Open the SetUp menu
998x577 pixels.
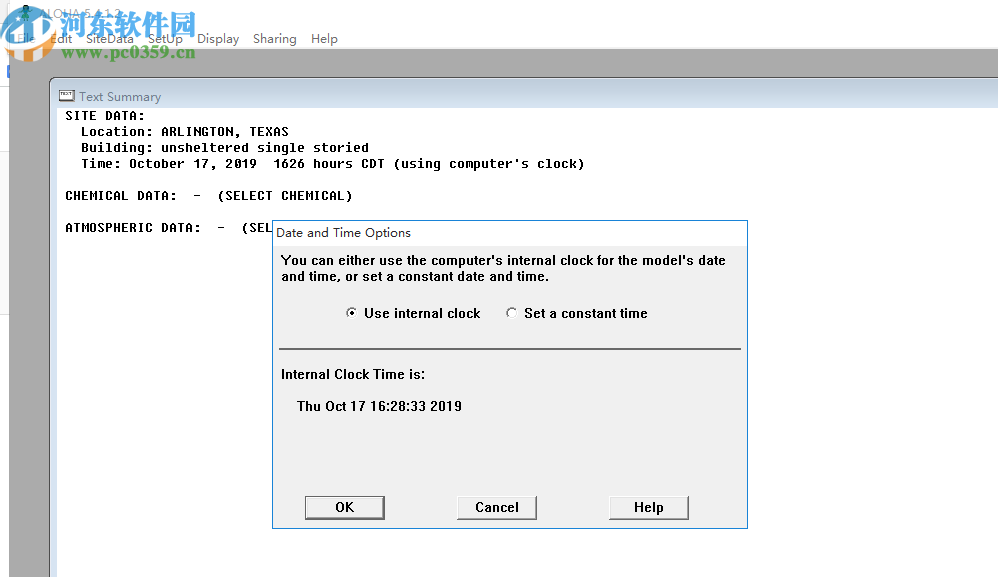tap(165, 39)
